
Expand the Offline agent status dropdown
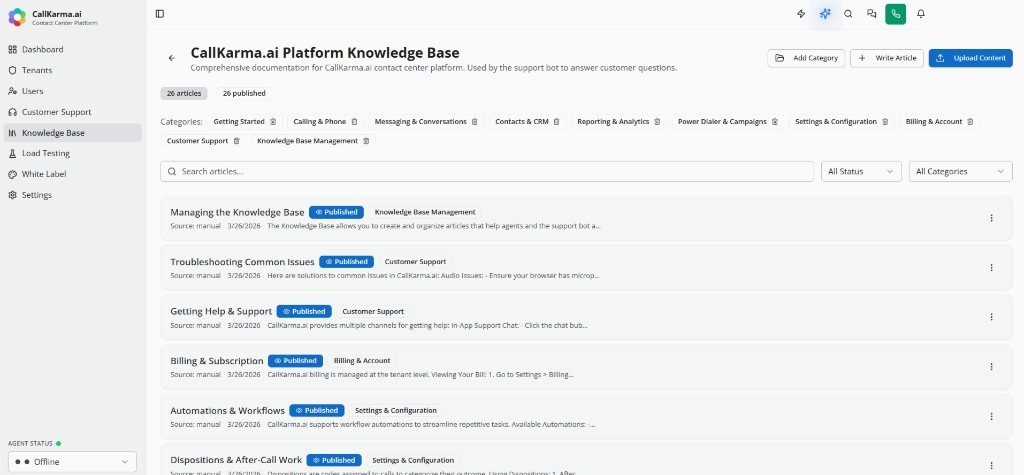72,462
